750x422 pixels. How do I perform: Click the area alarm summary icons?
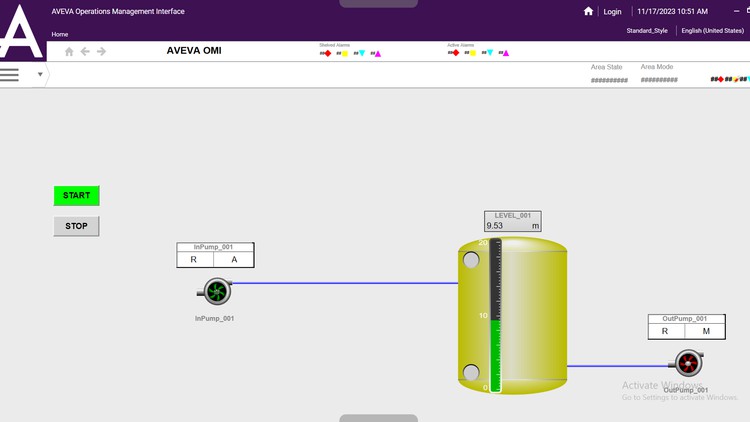tap(730, 79)
